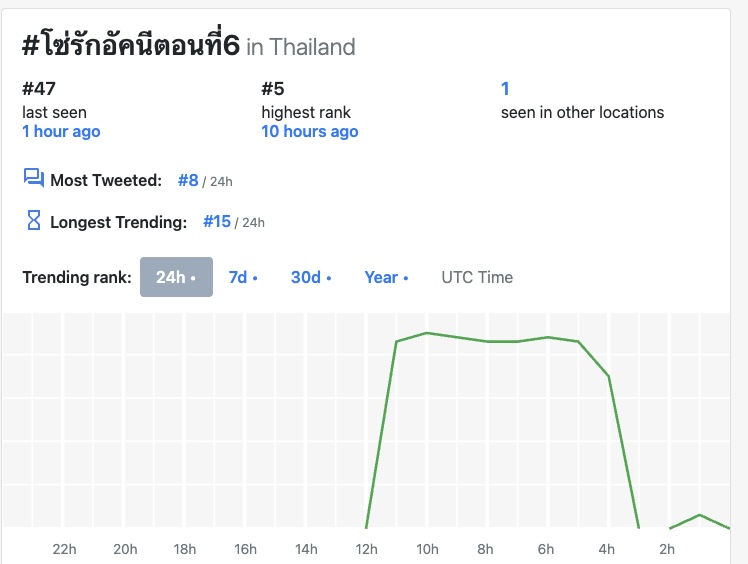Screen dimensions: 748x564
Task: Open the #15 Longest Trending rank link
Action: (217, 221)
